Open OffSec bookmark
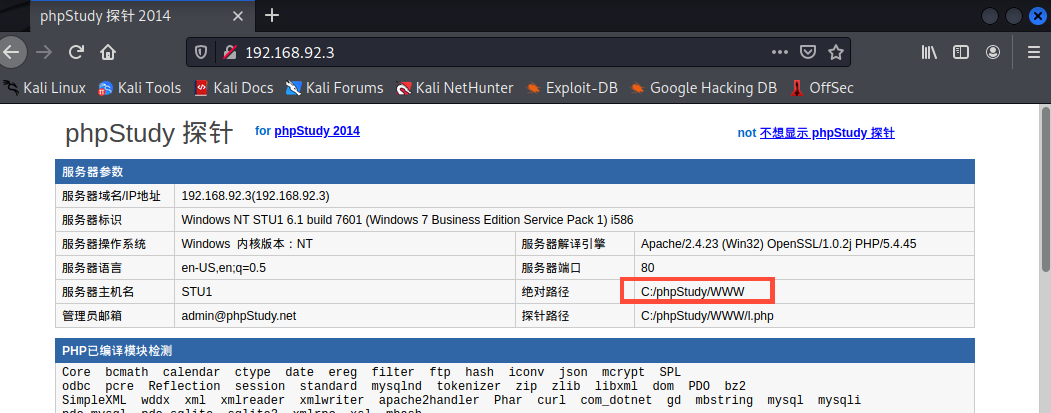The image size is (1051, 413). point(822,88)
